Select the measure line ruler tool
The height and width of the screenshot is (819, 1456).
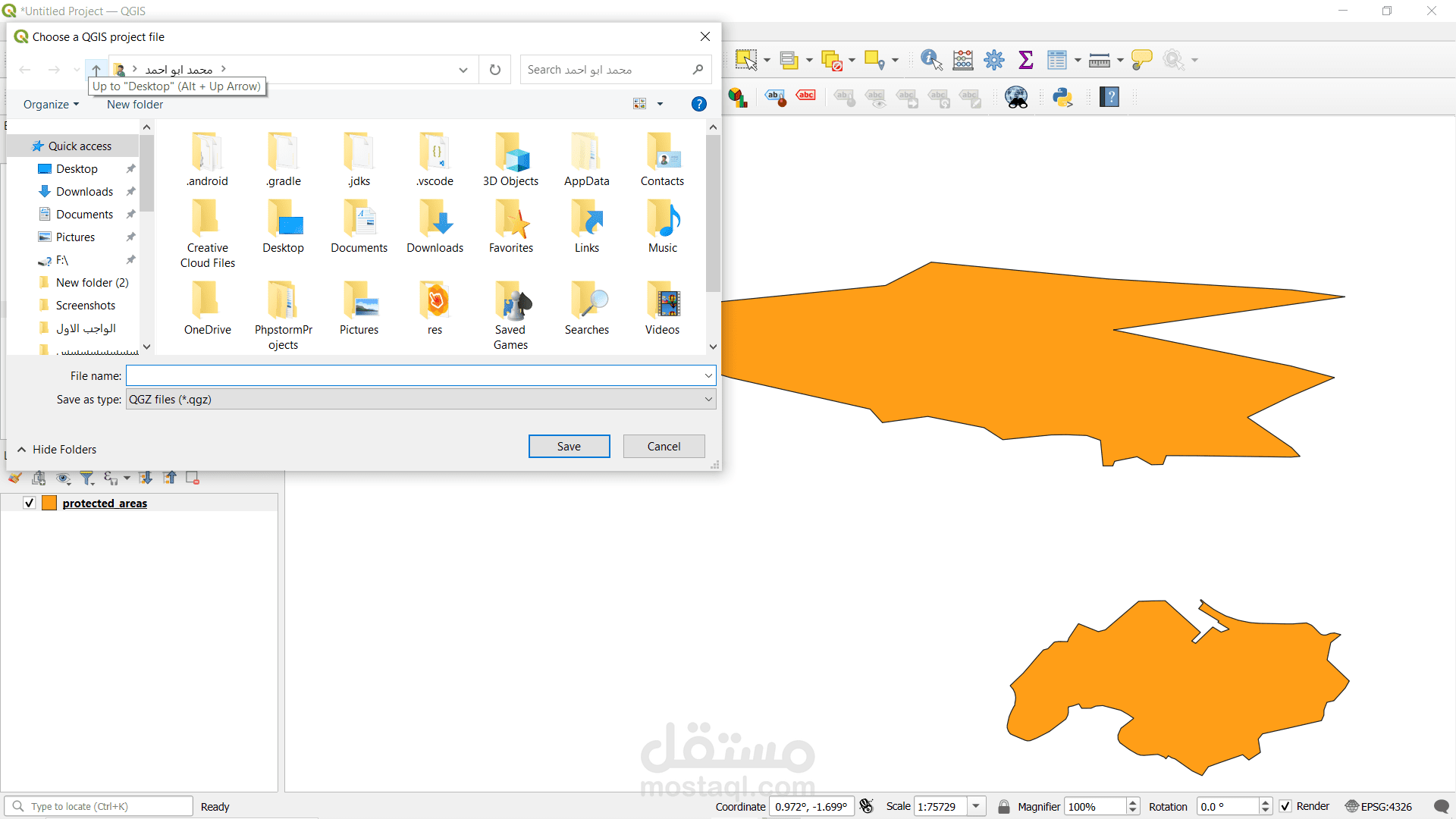click(x=1099, y=60)
